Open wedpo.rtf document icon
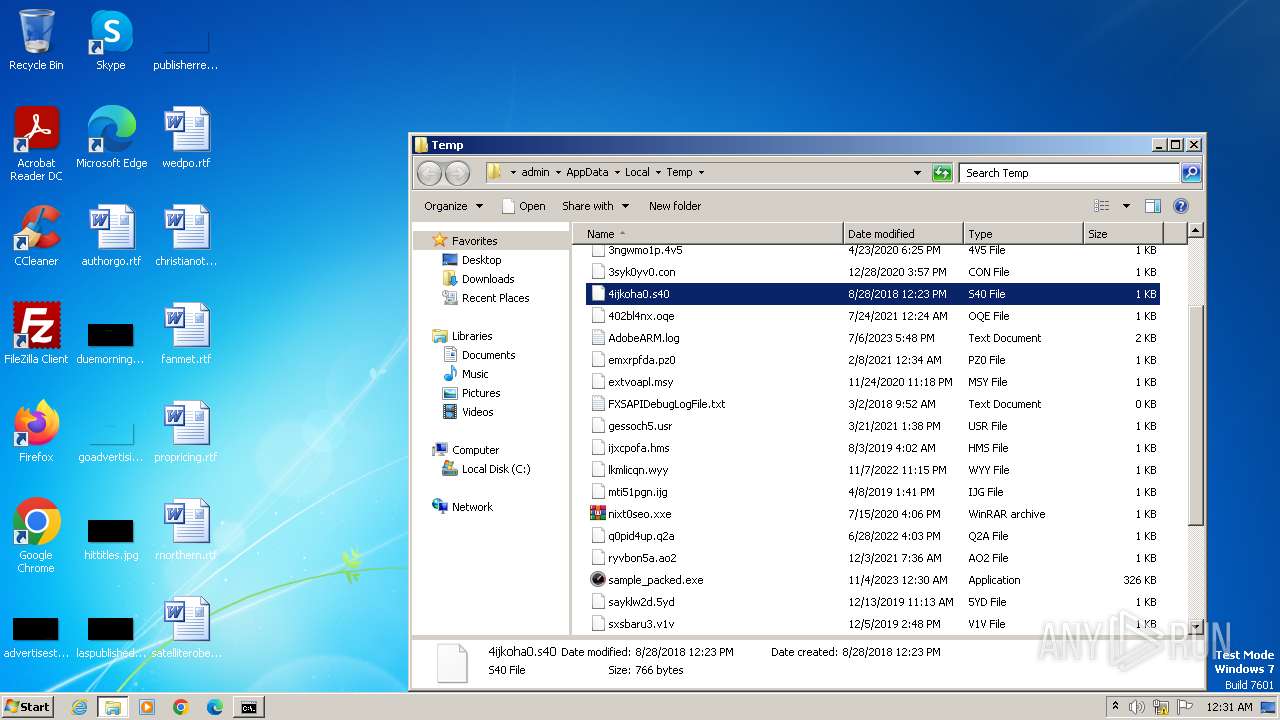 click(x=186, y=138)
